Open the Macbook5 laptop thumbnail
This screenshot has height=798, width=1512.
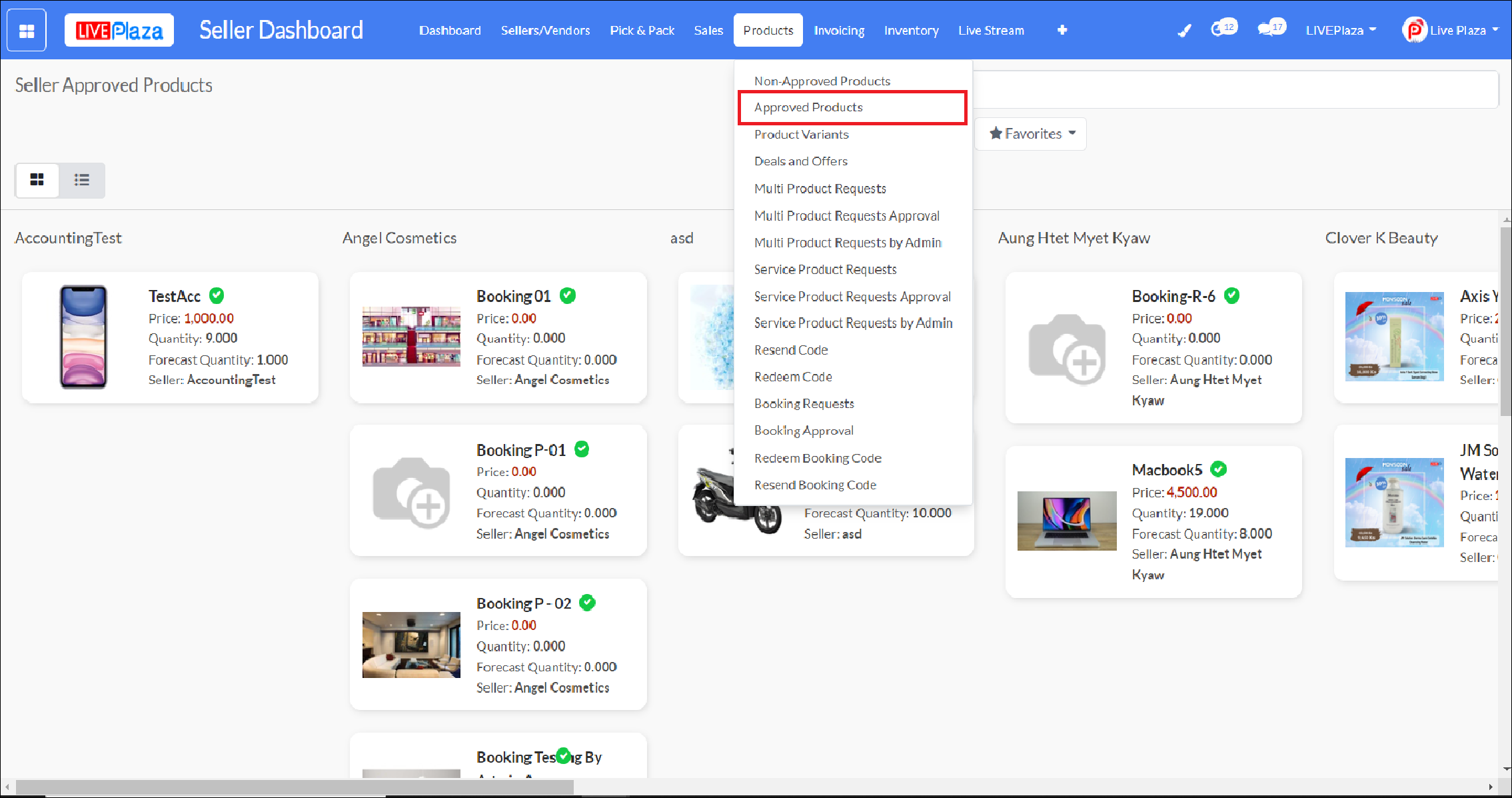click(x=1067, y=521)
